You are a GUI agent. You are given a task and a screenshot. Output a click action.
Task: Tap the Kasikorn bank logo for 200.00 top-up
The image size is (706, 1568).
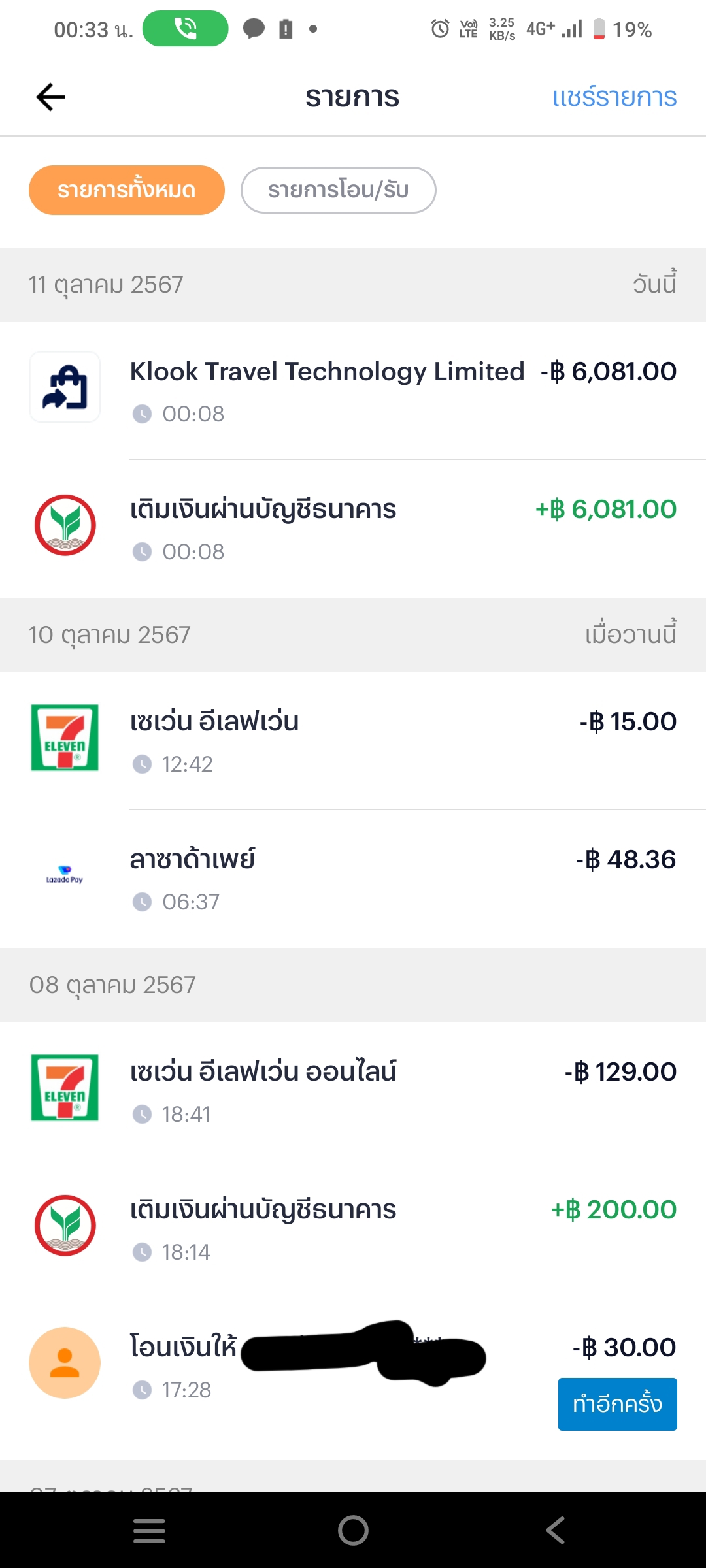pyautogui.click(x=65, y=1226)
